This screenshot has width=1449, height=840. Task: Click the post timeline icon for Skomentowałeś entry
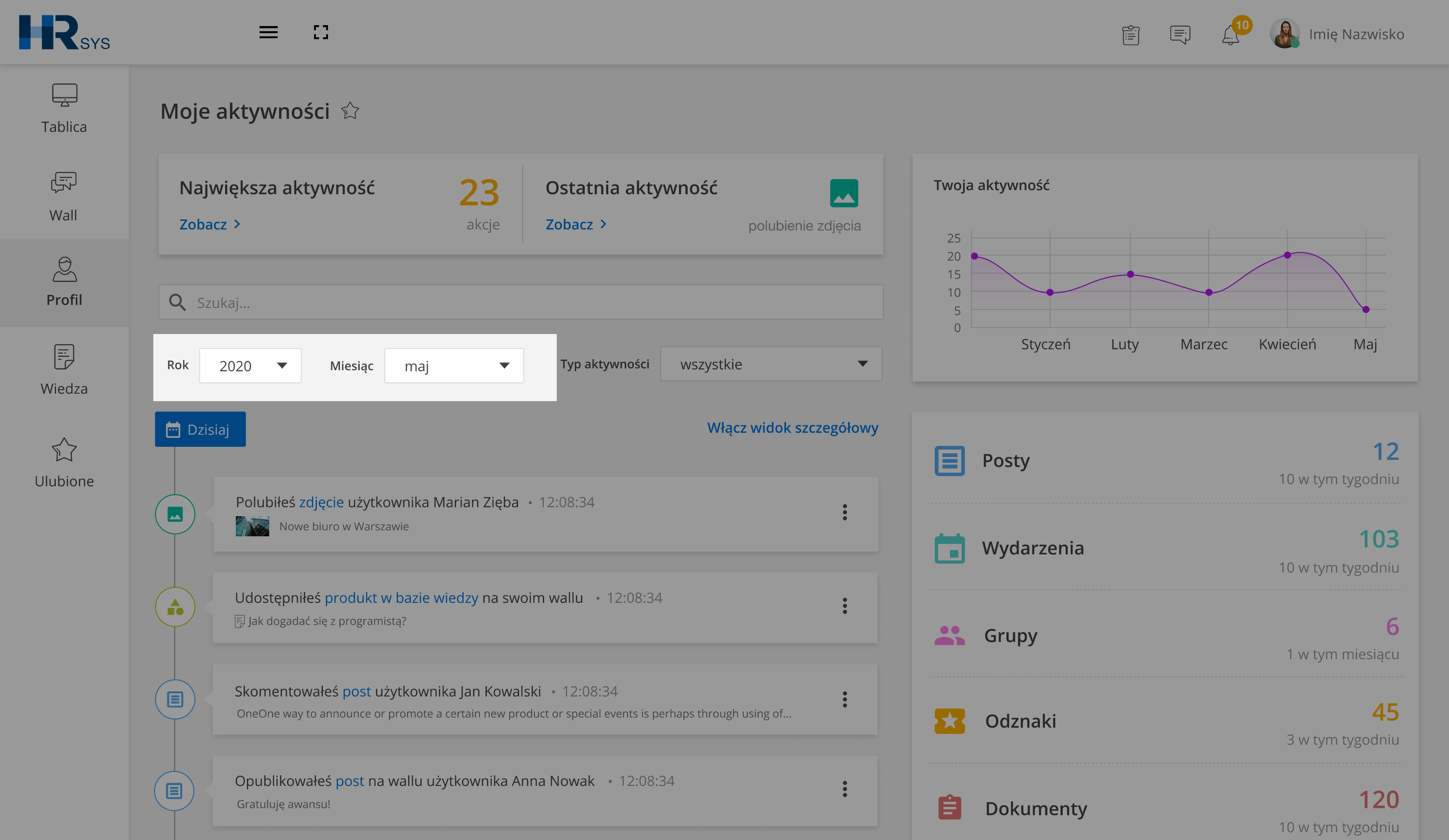175,699
